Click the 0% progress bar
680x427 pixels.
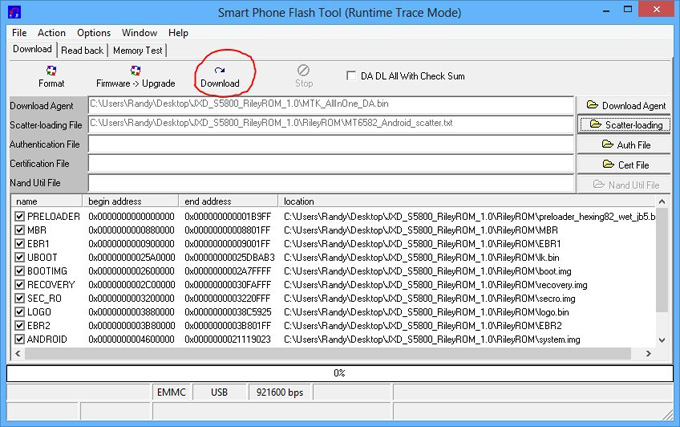tap(340, 373)
